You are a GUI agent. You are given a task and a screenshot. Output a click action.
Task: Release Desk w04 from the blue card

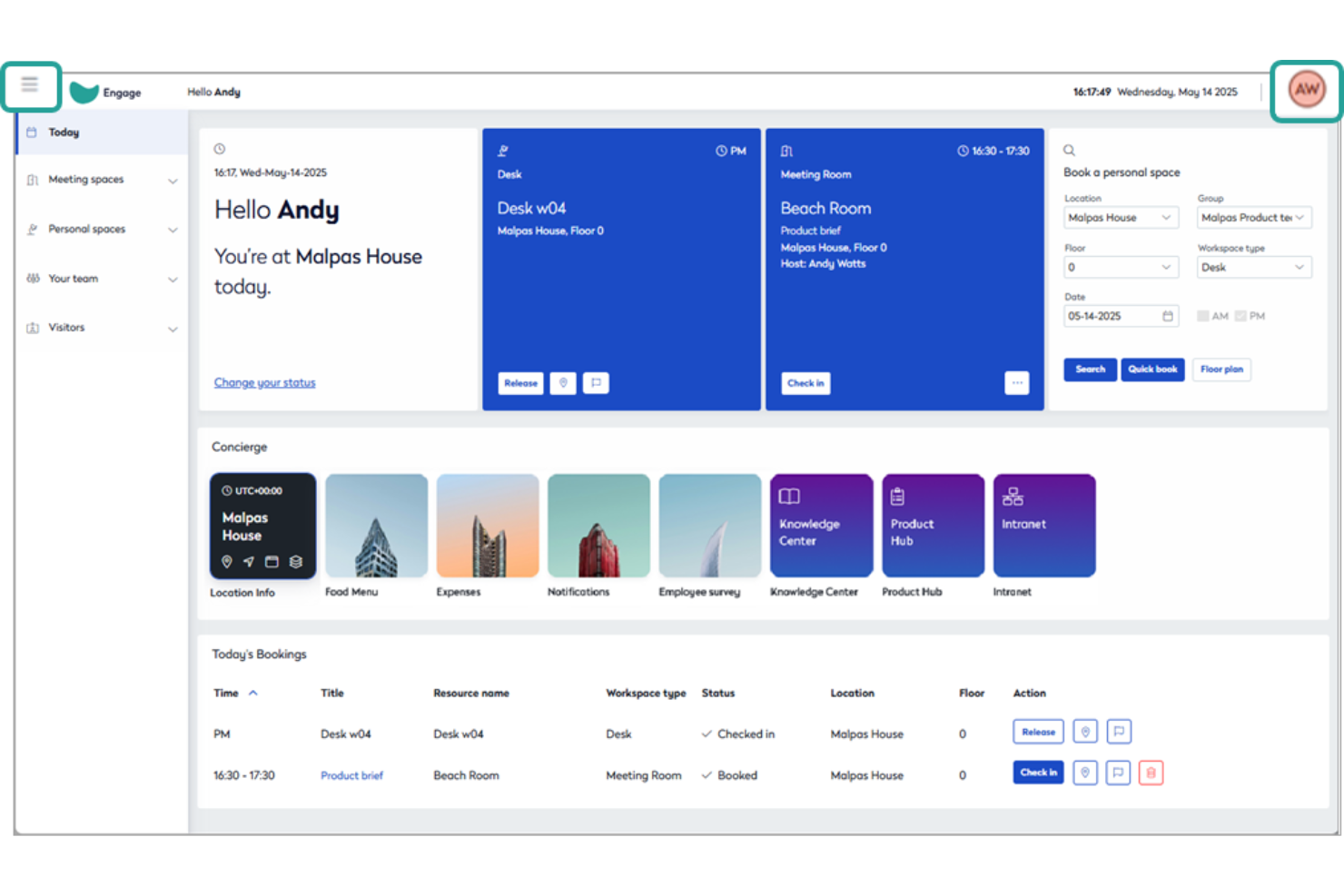point(521,383)
